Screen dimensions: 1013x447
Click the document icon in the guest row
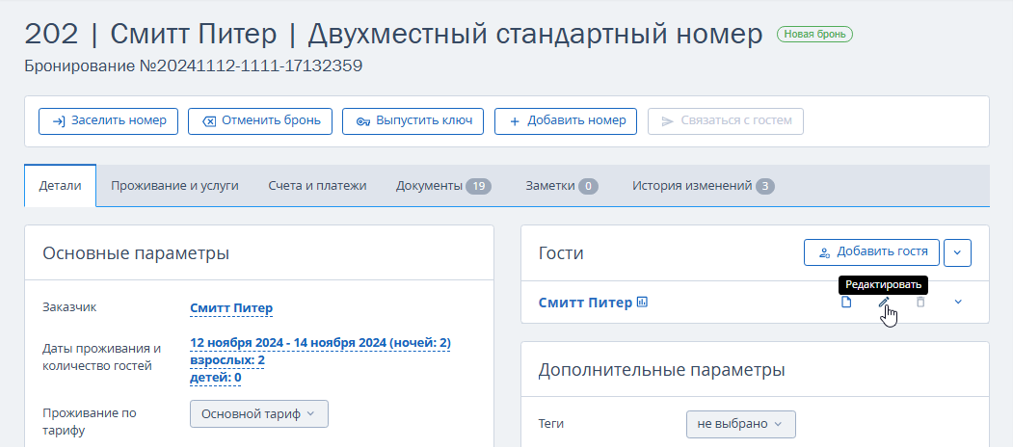(846, 303)
